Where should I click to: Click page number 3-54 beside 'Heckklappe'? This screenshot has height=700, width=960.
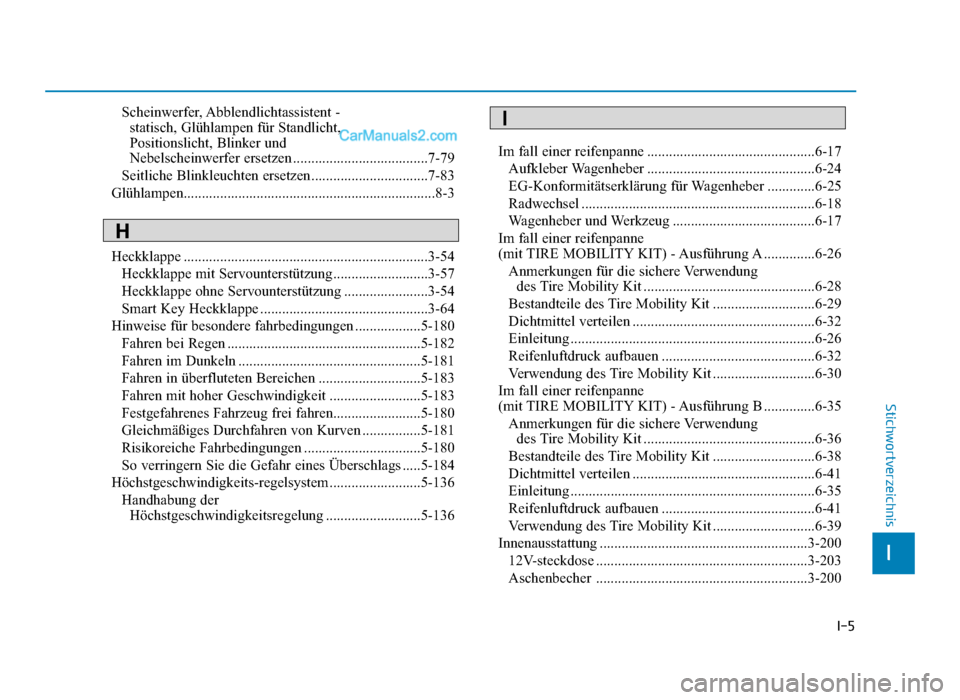441,257
